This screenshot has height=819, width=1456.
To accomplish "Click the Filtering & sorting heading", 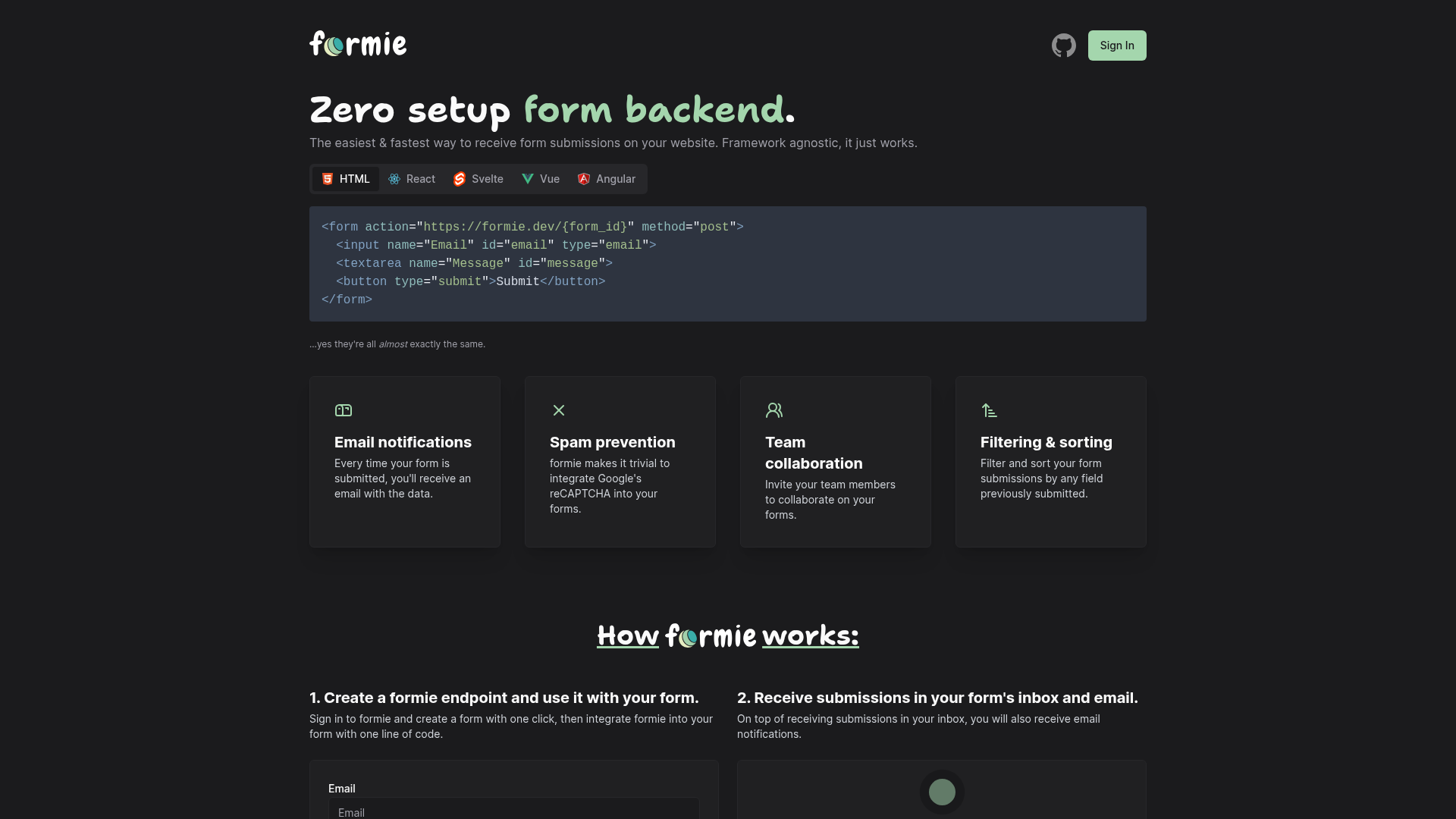I will [x=1046, y=442].
